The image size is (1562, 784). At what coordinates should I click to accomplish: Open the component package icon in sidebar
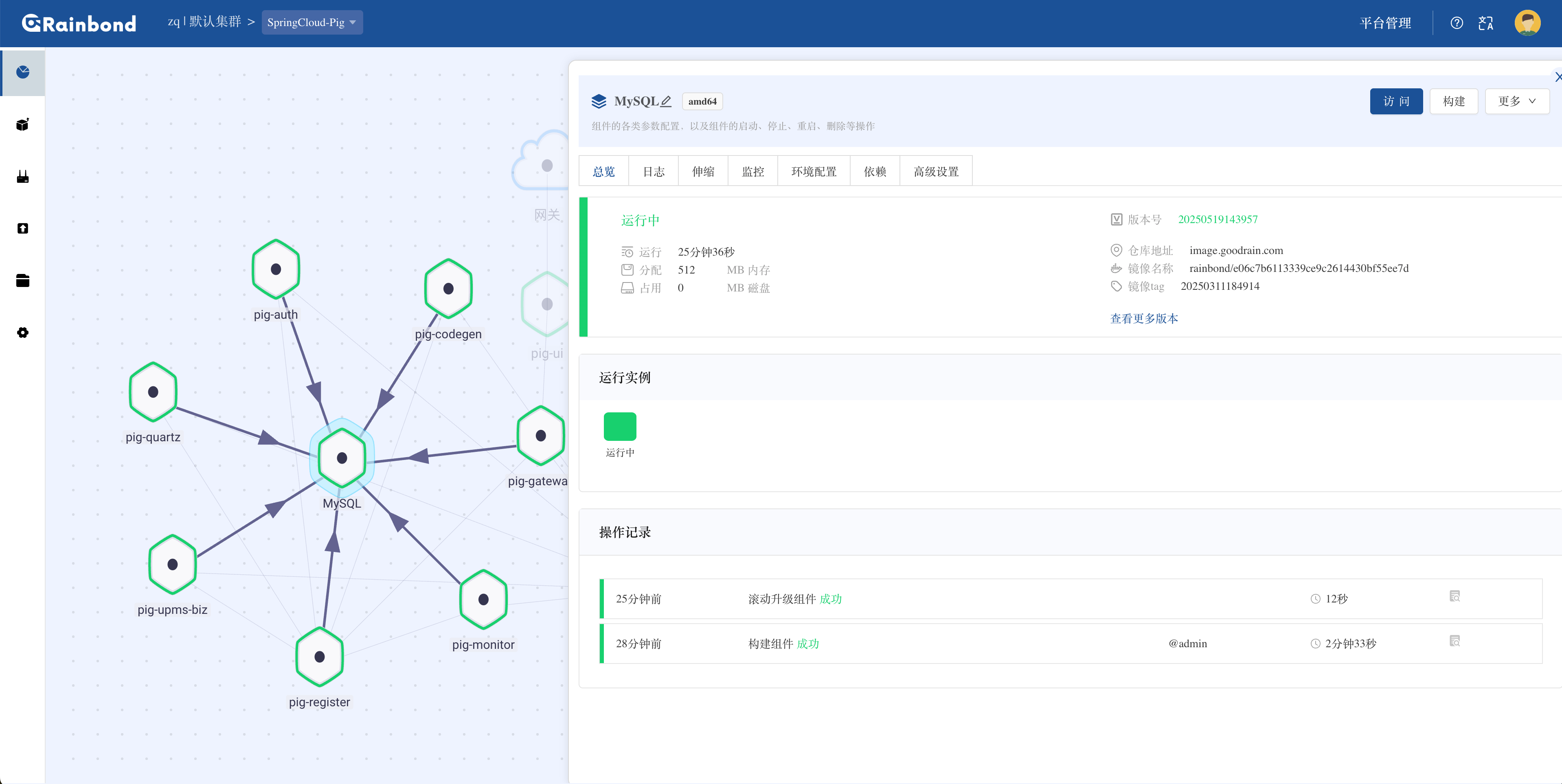point(22,124)
